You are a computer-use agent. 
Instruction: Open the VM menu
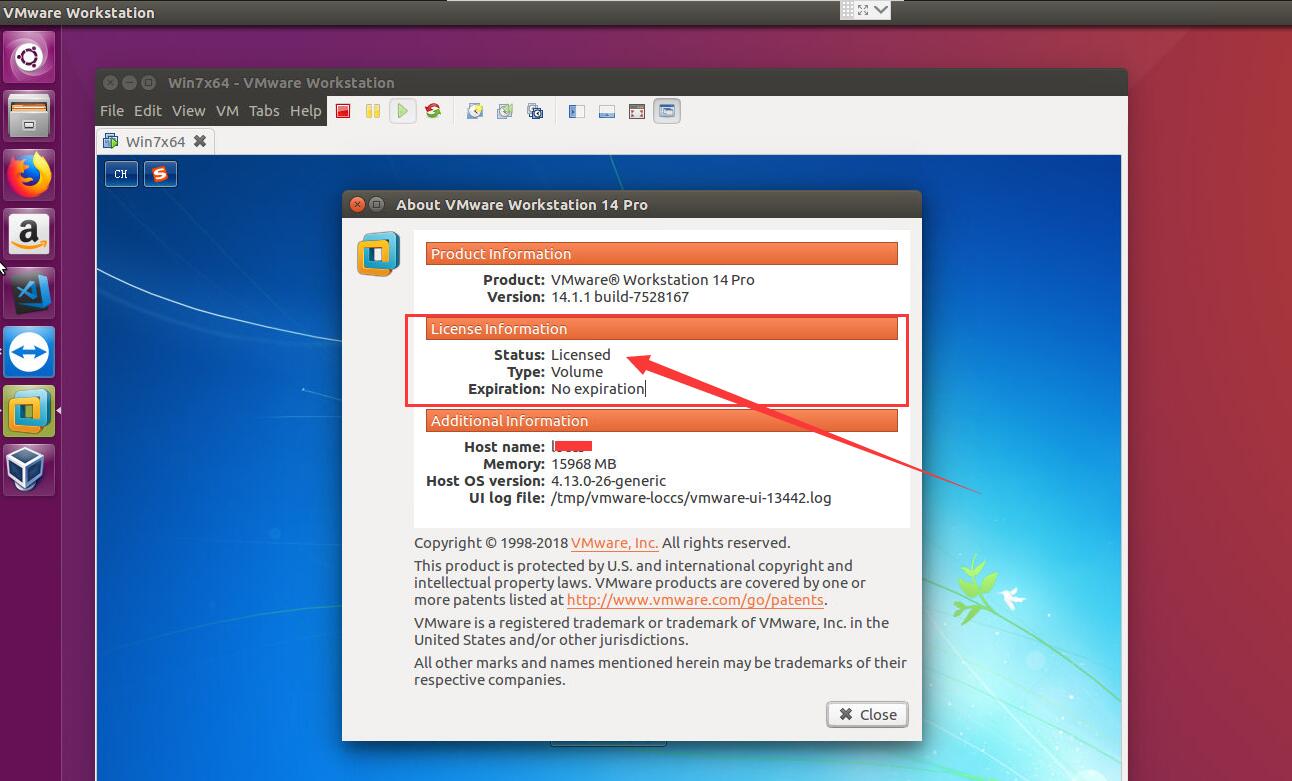[227, 111]
